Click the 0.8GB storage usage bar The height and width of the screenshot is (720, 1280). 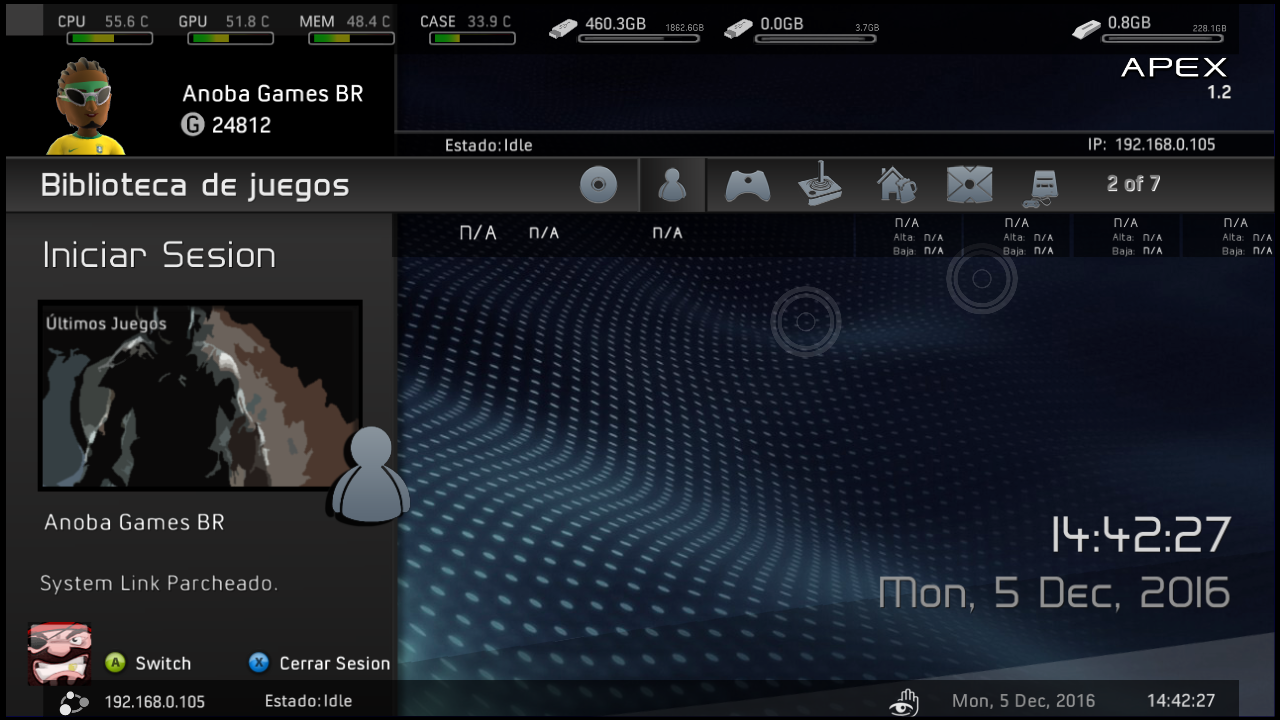pyautogui.click(x=1163, y=39)
